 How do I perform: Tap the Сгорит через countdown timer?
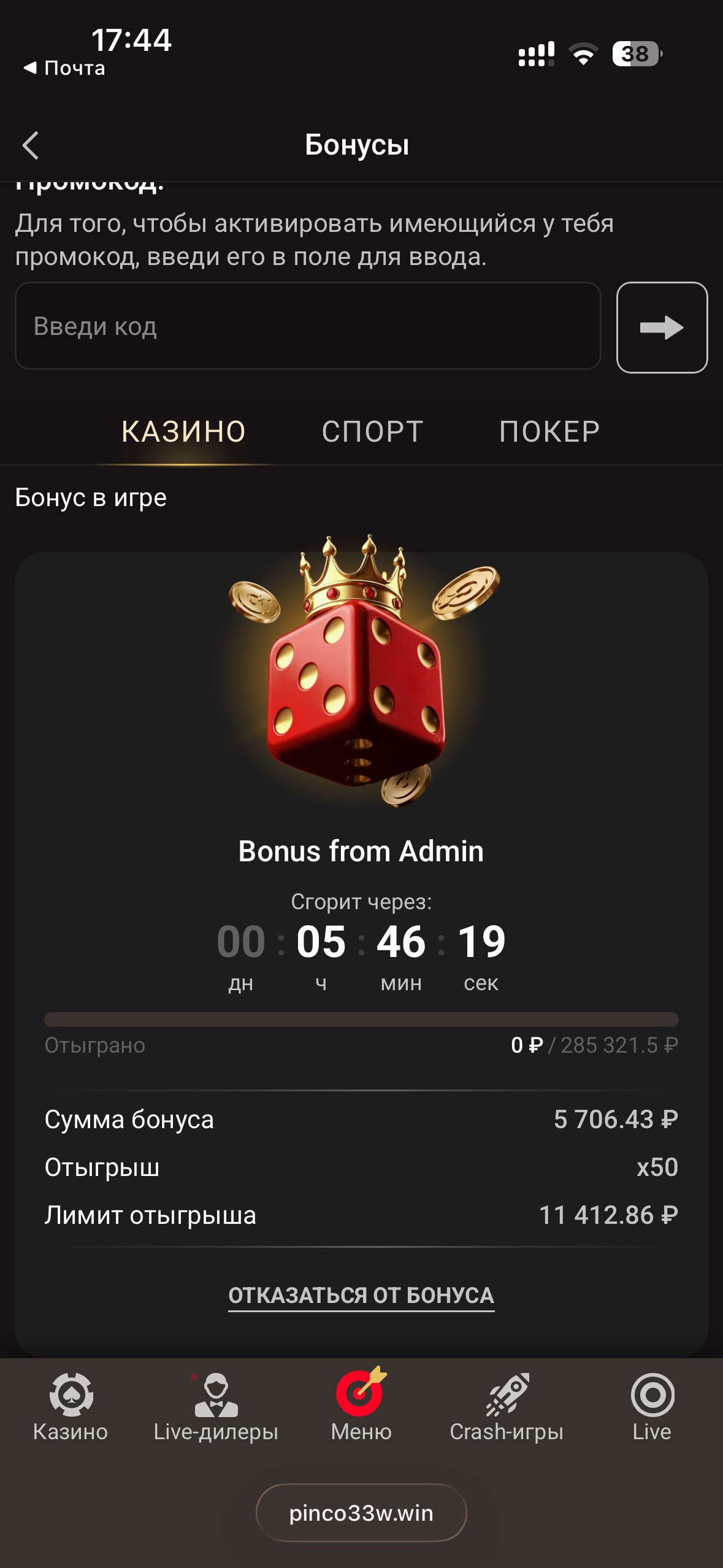coord(361,955)
